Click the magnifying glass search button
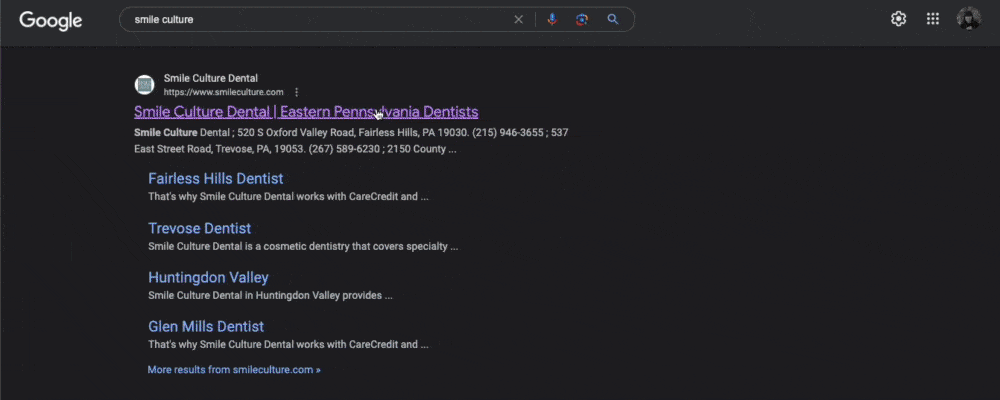Image resolution: width=1000 pixels, height=400 pixels. click(x=613, y=19)
